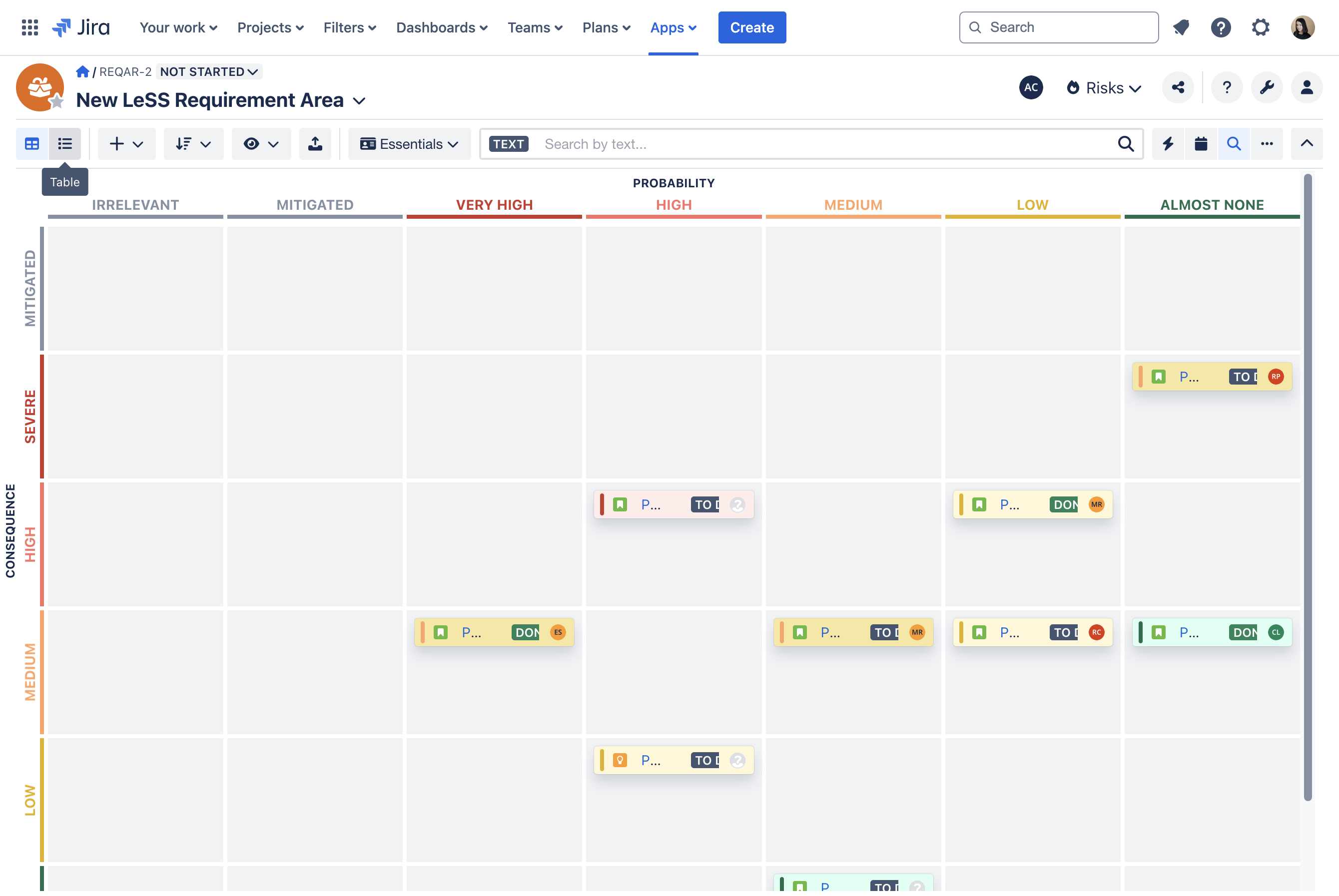
Task: Click the VERY HIGH probability column header
Action: [x=494, y=205]
